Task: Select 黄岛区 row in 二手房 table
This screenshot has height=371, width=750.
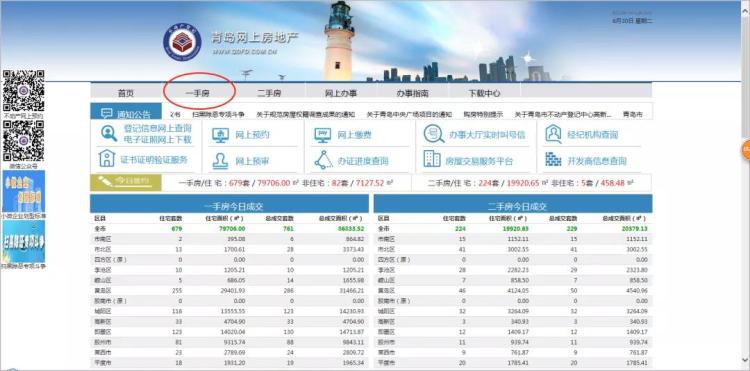Action: 513,290
